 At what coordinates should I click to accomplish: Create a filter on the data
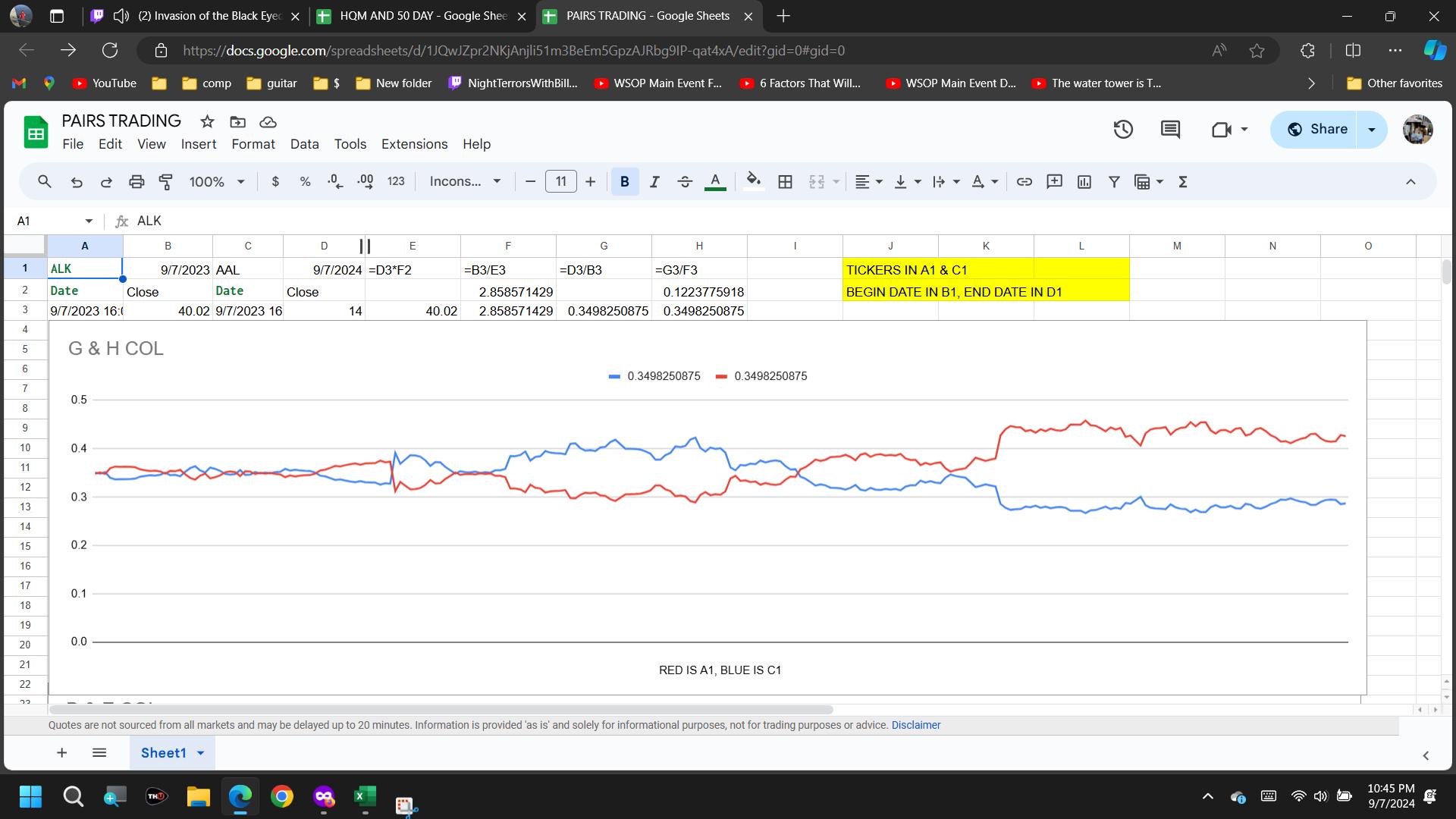pyautogui.click(x=1114, y=181)
